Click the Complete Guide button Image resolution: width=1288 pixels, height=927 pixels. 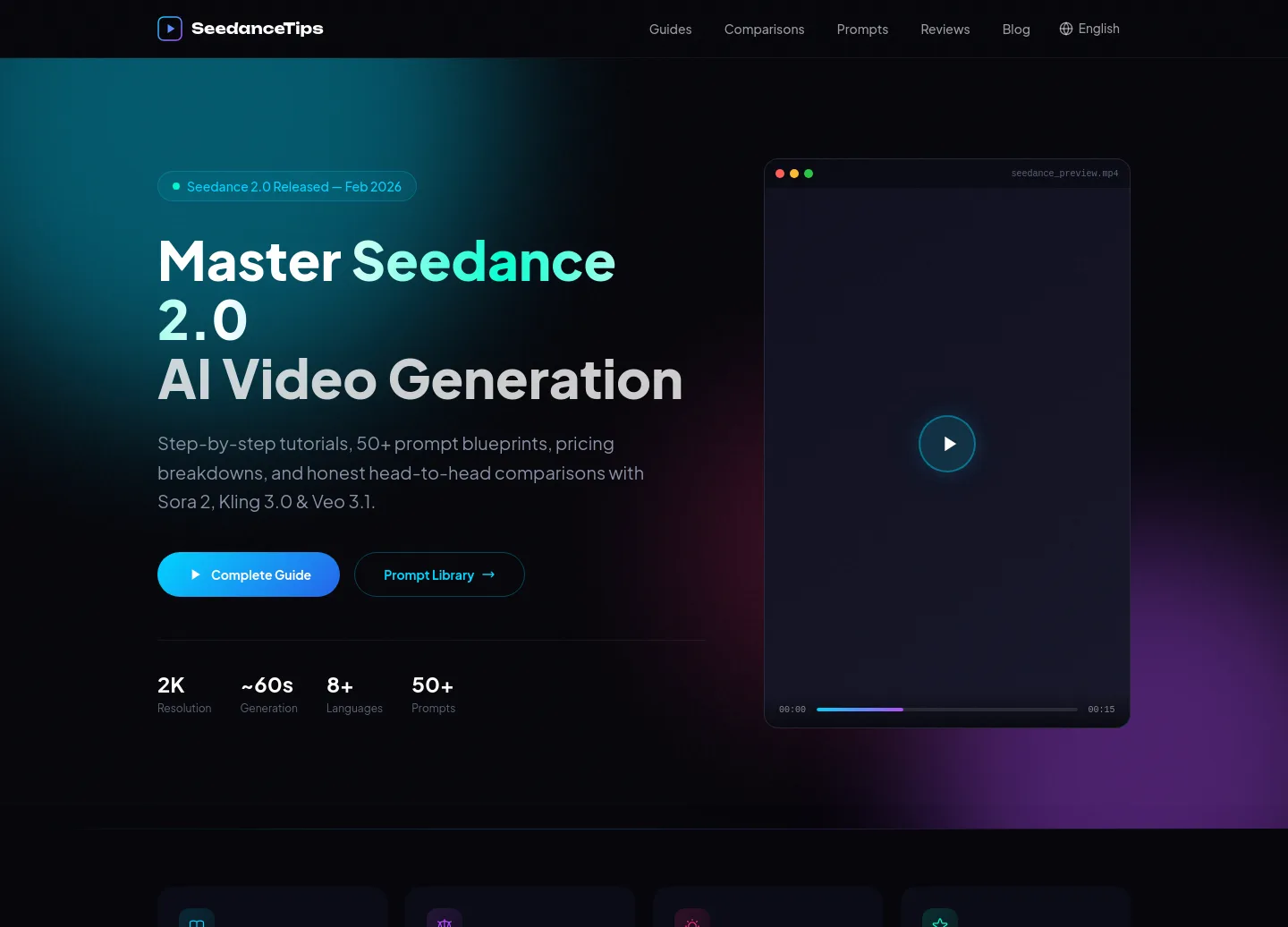coord(249,574)
